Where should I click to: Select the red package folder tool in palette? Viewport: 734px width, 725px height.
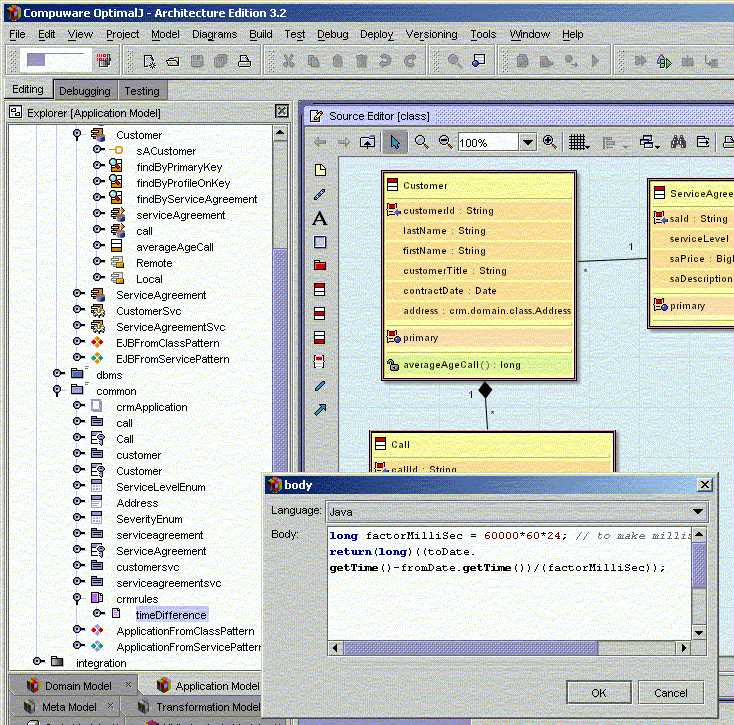[320, 265]
